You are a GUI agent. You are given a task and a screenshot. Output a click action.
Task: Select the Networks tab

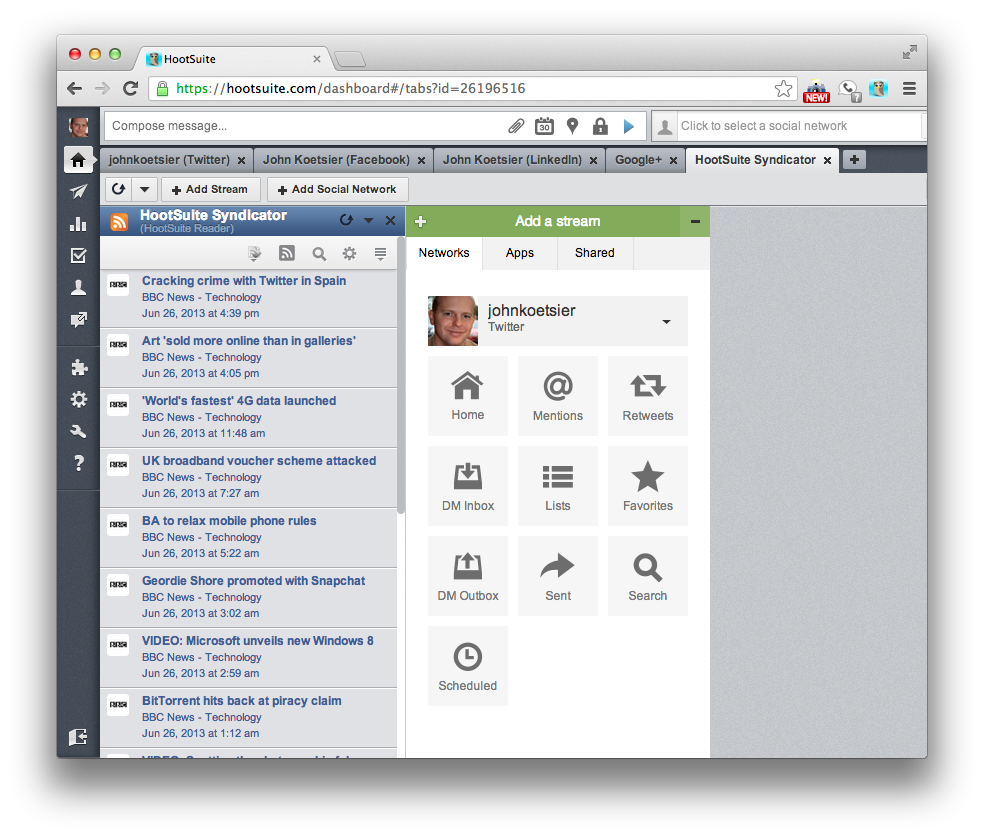point(444,253)
